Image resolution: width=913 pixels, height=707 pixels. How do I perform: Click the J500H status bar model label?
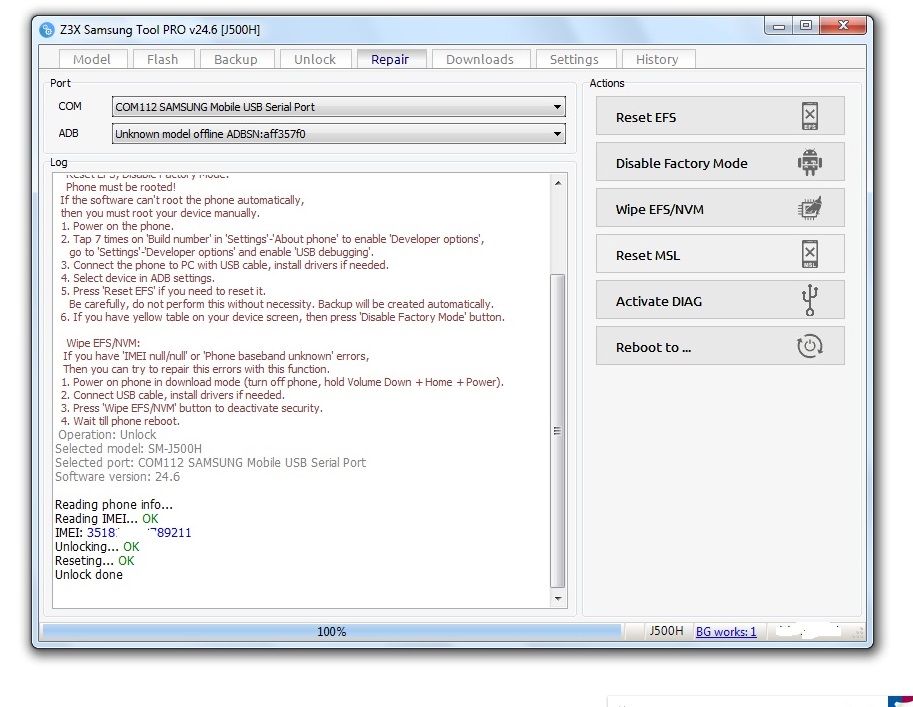click(x=666, y=631)
